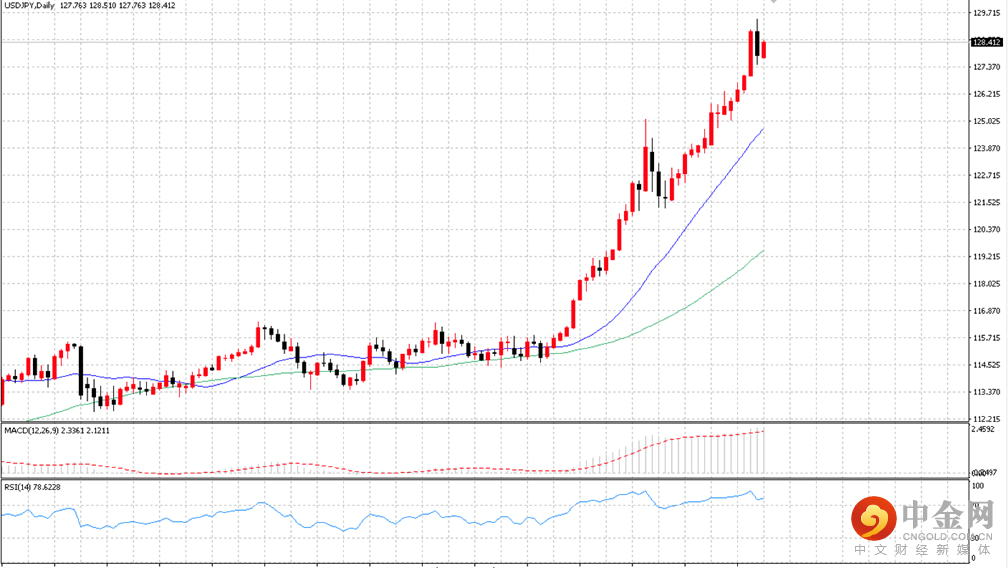Select the 112.215 price level label
The height and width of the screenshot is (568, 1008).
click(987, 419)
